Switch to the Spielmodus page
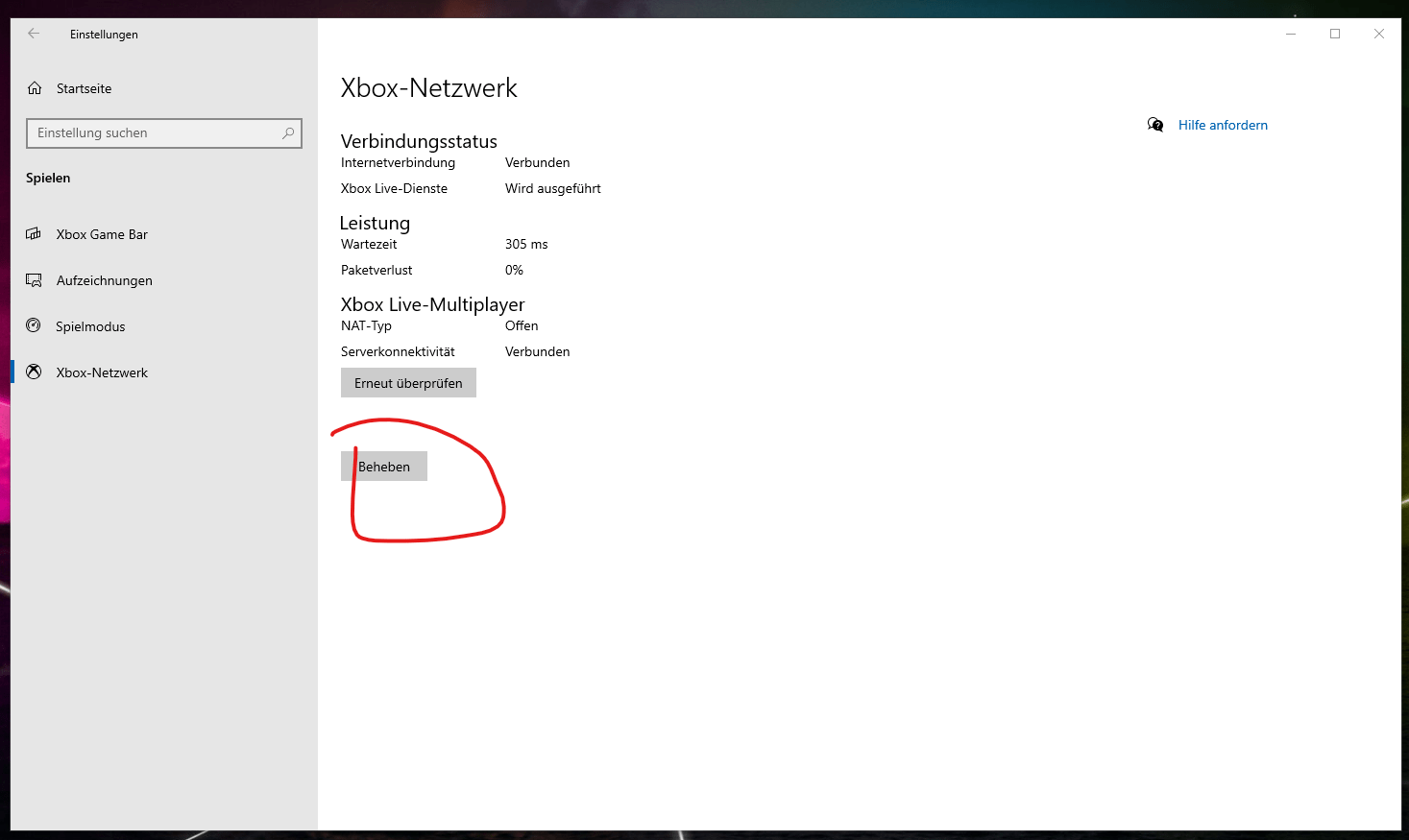The height and width of the screenshot is (840, 1409). coord(164,326)
